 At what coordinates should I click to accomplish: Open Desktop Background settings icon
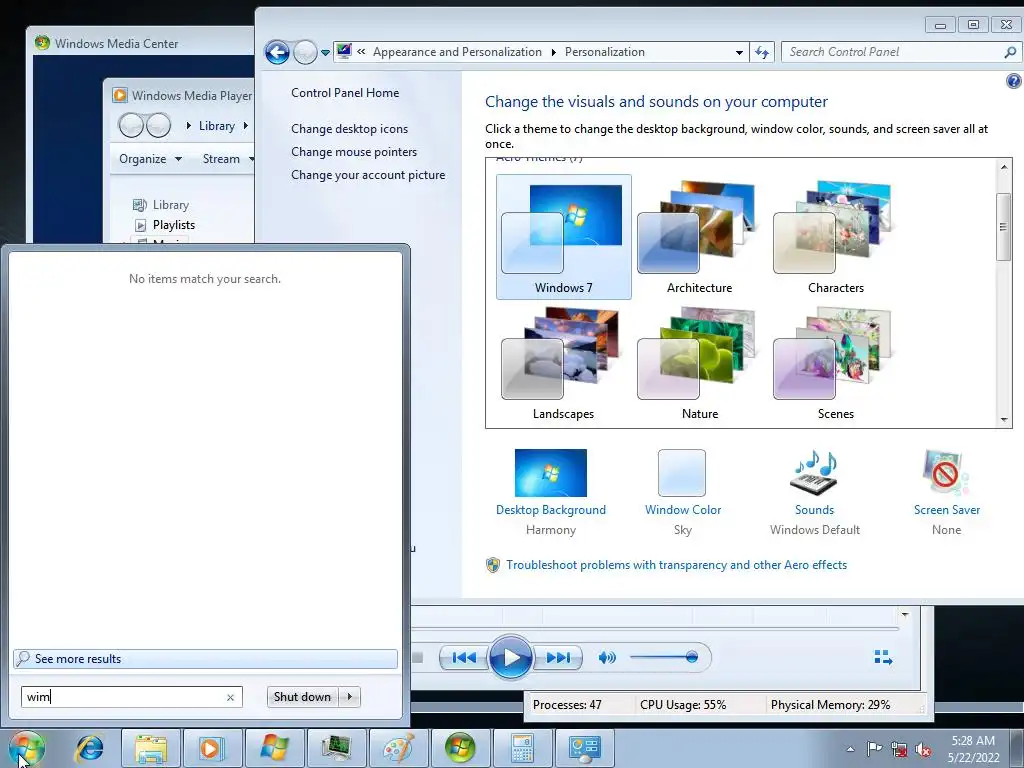[551, 473]
